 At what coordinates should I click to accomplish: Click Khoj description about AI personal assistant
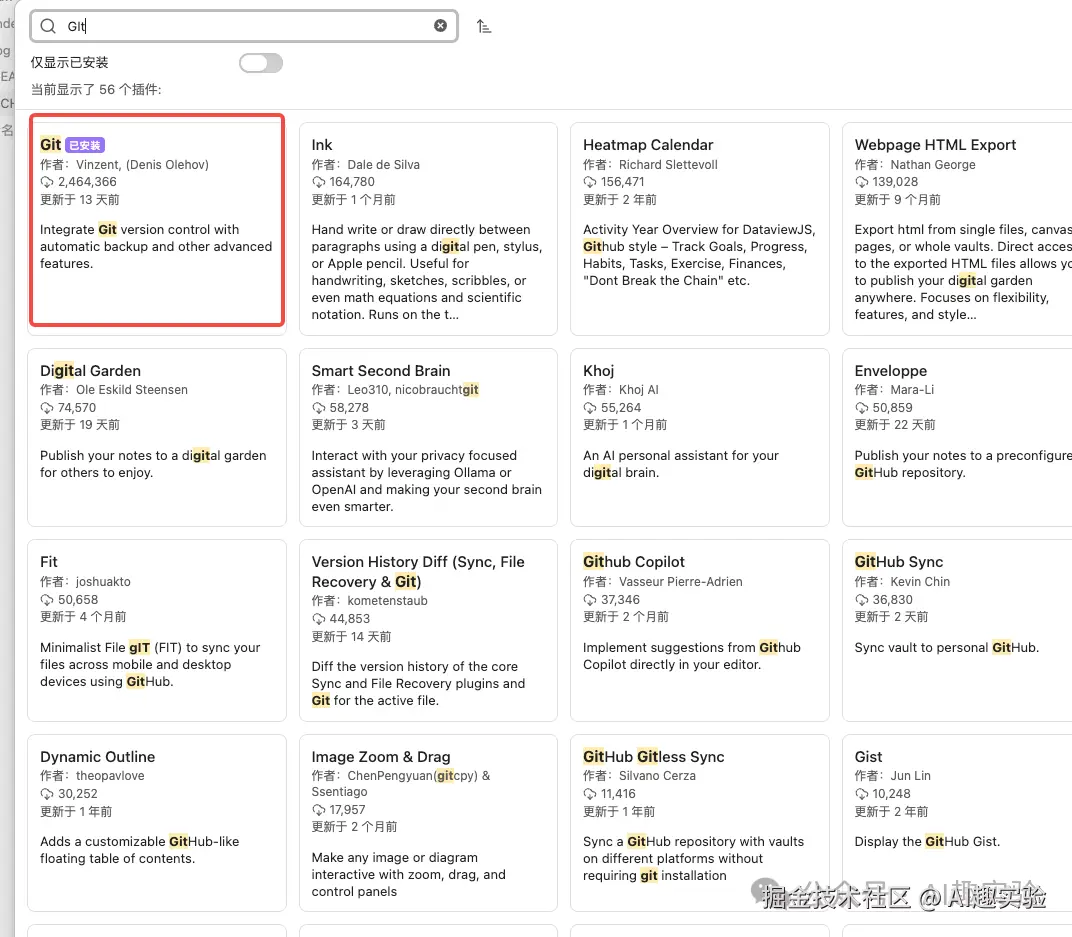point(680,464)
